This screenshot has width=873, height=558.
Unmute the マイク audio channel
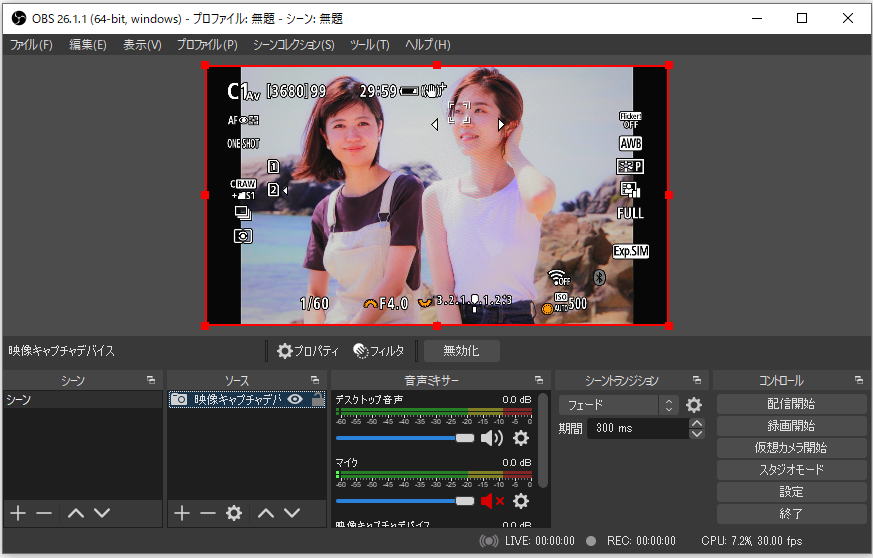click(x=492, y=501)
